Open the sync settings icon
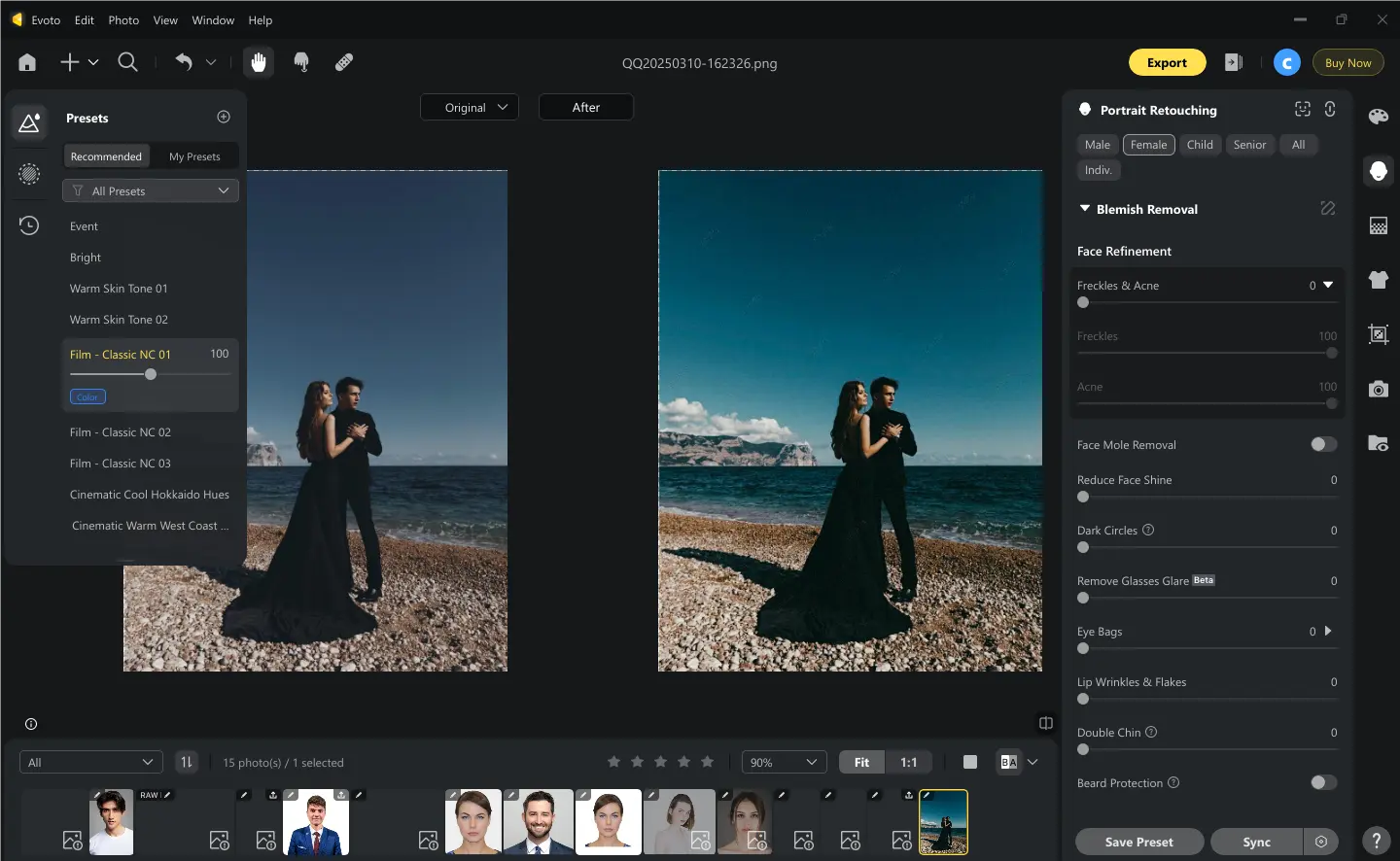 click(1321, 842)
